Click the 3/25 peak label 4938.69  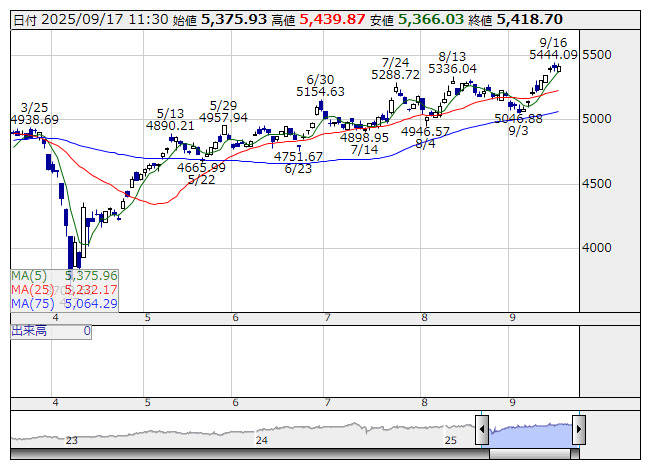tap(35, 120)
